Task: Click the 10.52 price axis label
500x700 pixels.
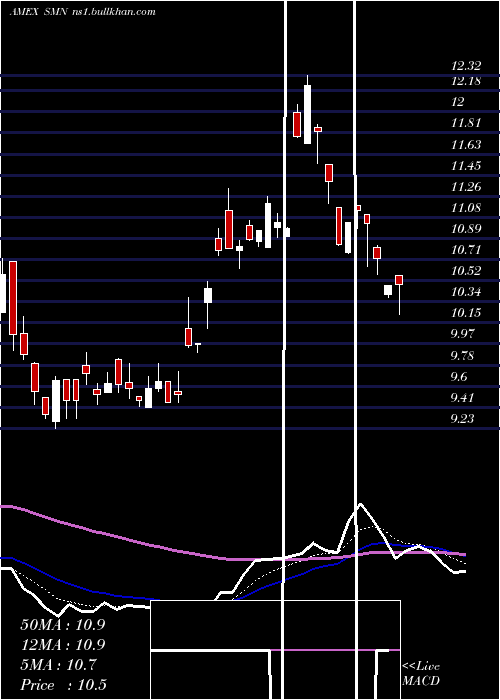Action: [x=466, y=271]
